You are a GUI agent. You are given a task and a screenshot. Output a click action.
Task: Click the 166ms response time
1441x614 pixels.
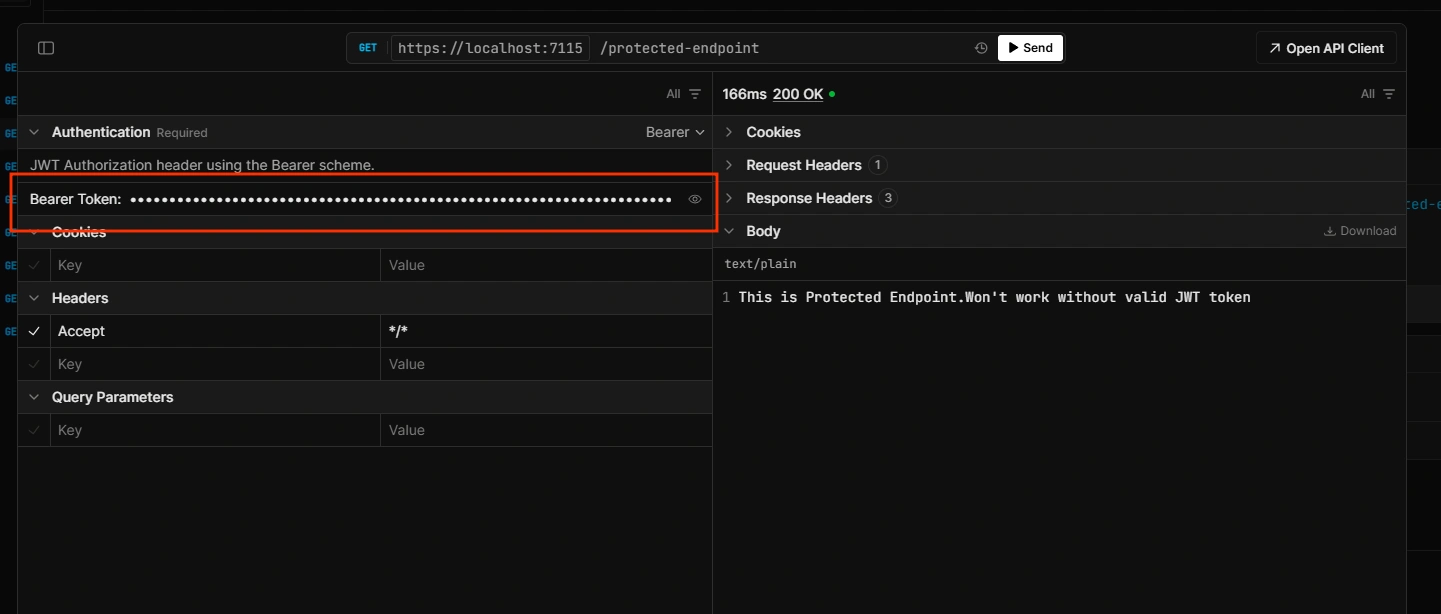click(745, 94)
